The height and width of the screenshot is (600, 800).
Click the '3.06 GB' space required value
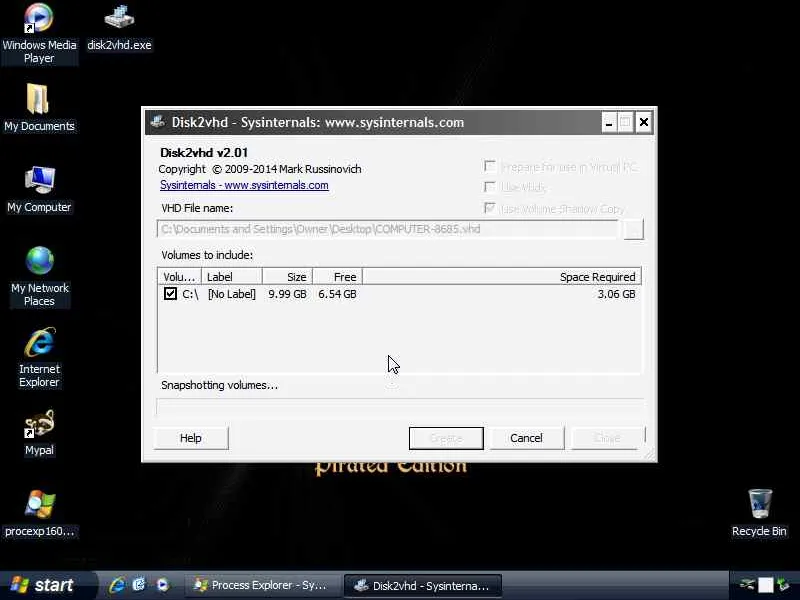616,294
